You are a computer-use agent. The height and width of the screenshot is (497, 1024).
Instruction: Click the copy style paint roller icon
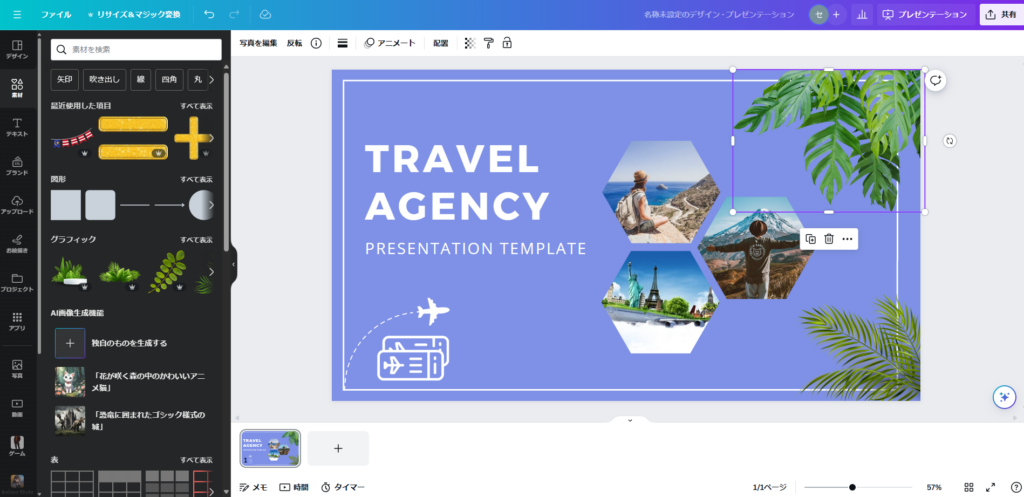(488, 43)
